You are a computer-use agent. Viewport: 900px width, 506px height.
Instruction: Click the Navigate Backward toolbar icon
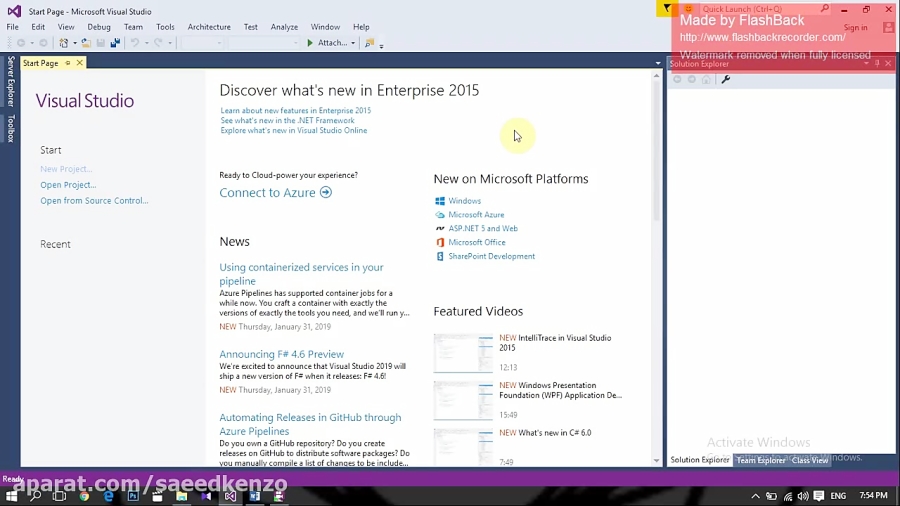click(21, 43)
